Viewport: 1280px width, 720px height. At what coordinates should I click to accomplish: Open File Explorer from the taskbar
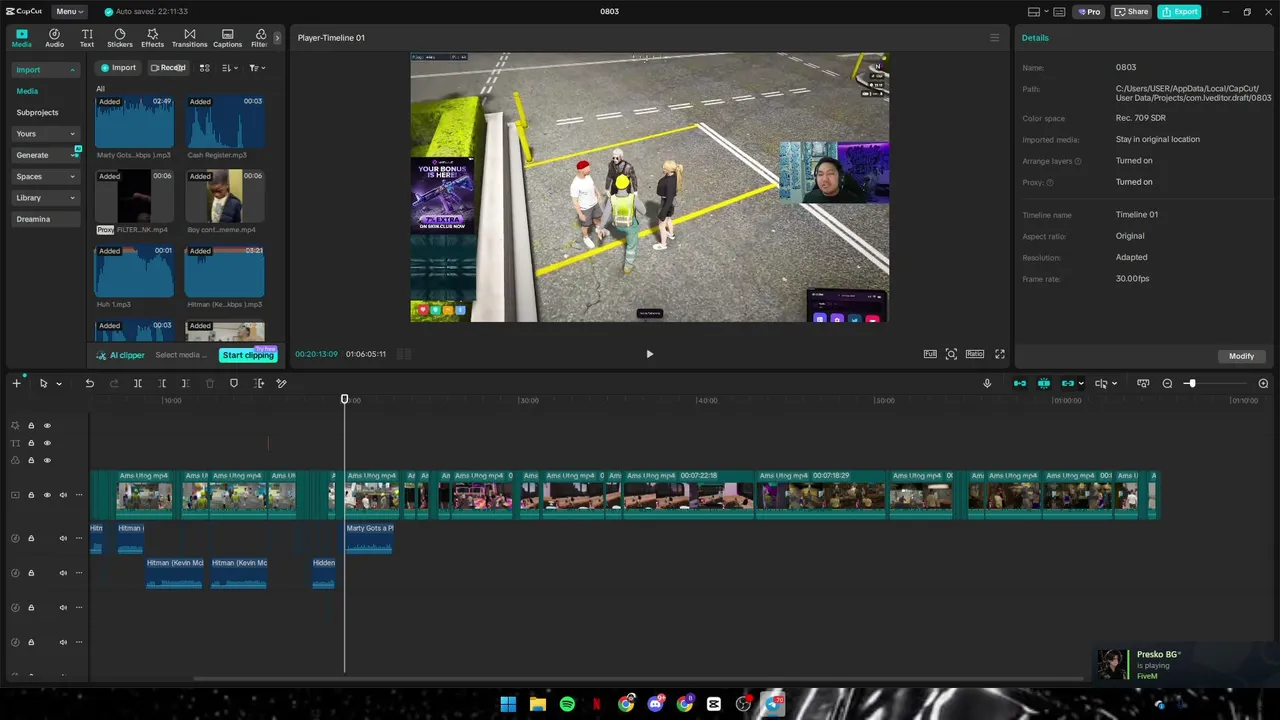tap(538, 704)
